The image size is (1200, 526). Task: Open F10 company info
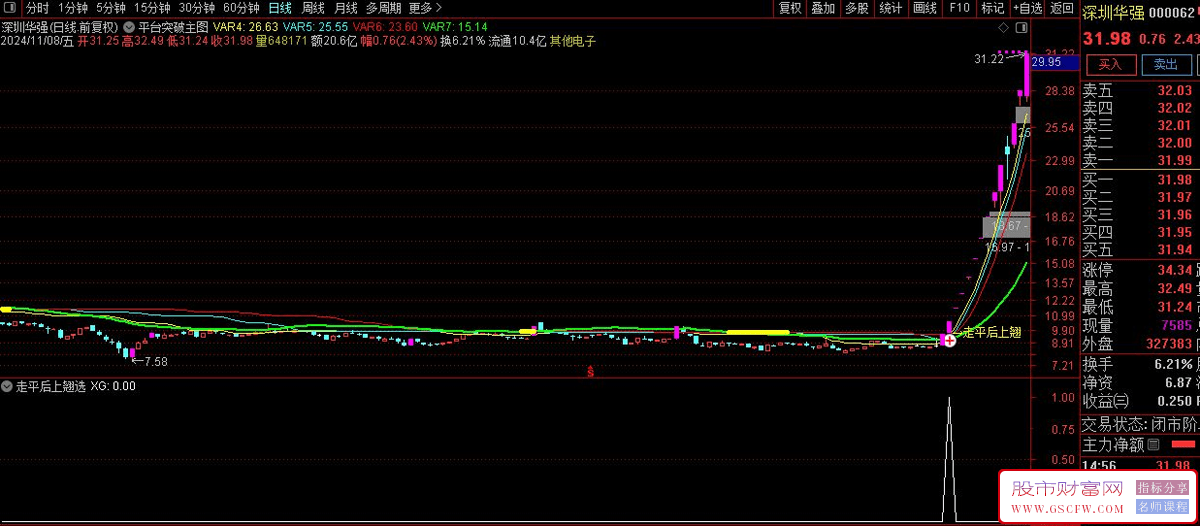point(959,8)
